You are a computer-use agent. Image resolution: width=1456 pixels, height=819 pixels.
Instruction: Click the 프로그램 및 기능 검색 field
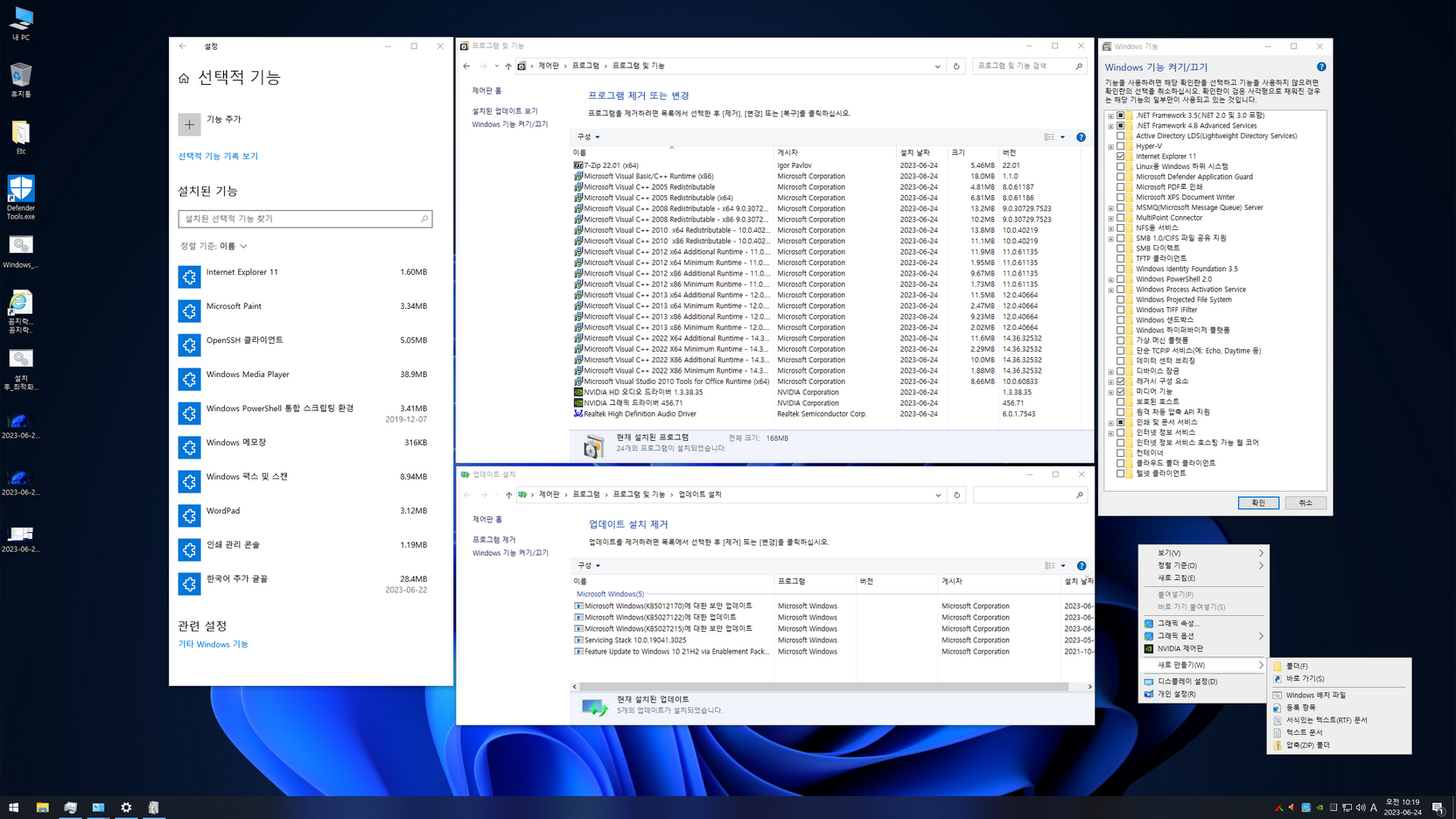coord(1029,66)
